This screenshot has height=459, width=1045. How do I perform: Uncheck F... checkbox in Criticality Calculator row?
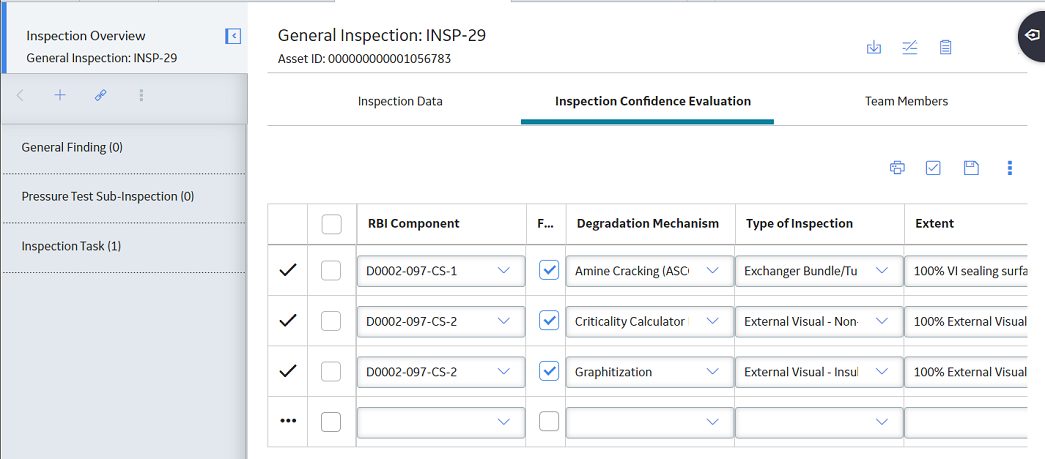click(548, 321)
